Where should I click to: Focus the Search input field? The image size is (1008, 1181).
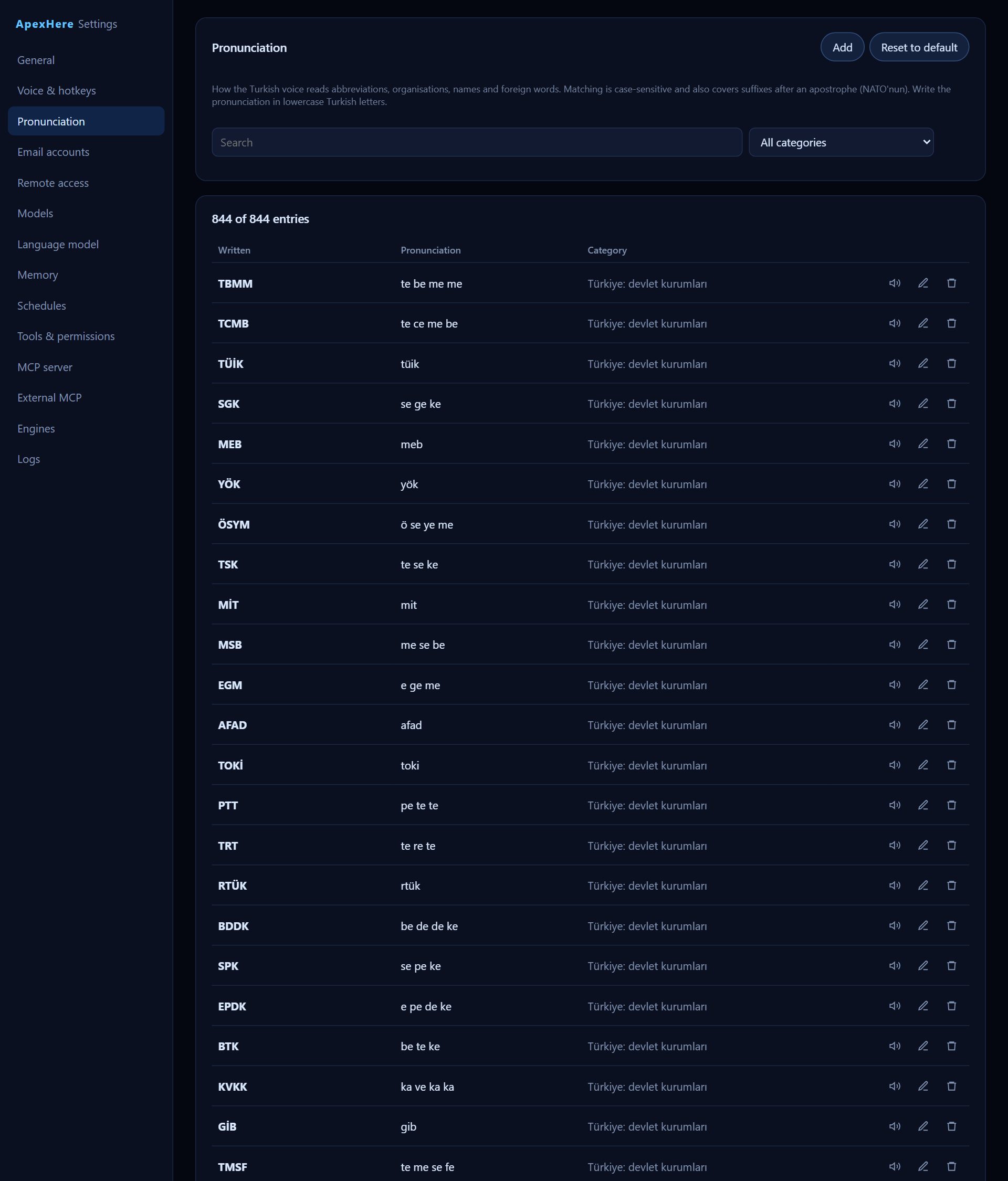coord(477,142)
